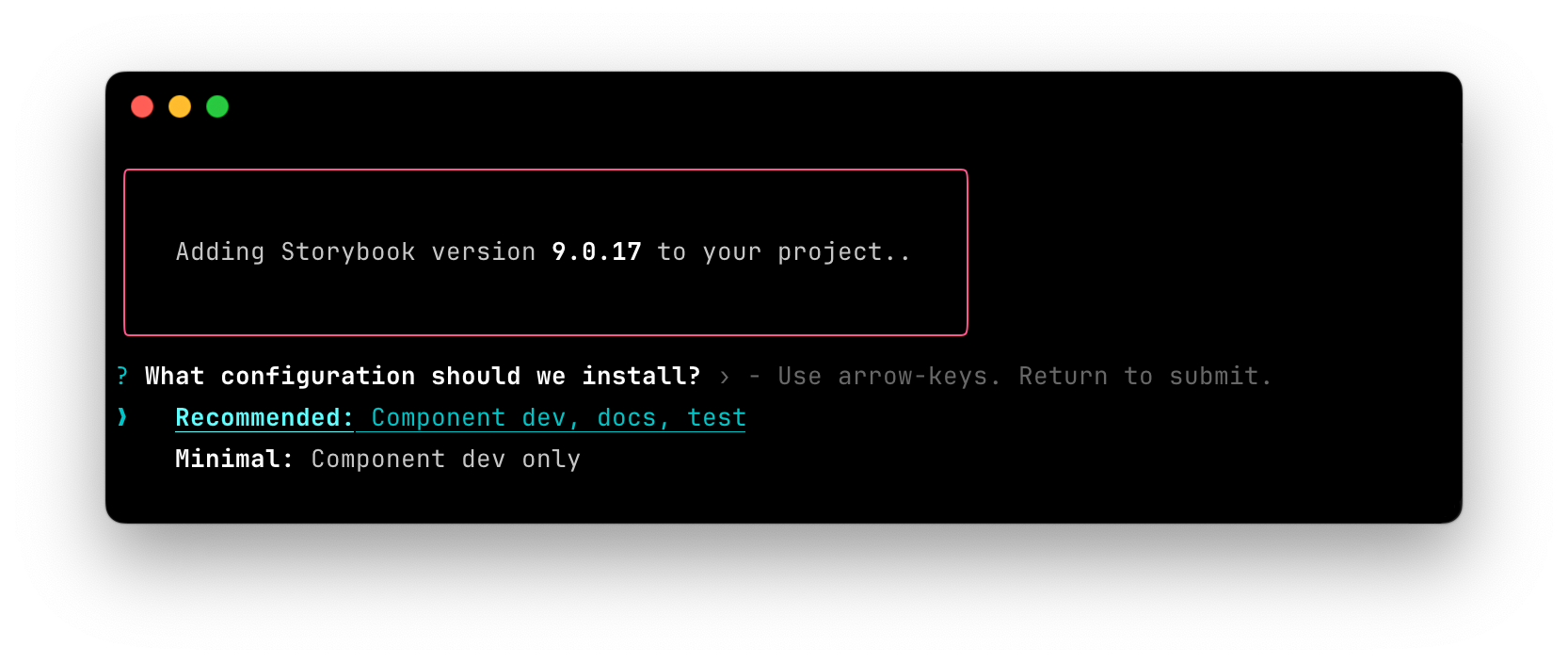Viewport: 1568px width, 663px height.
Task: Click the bold install question heading
Action: click(422, 376)
